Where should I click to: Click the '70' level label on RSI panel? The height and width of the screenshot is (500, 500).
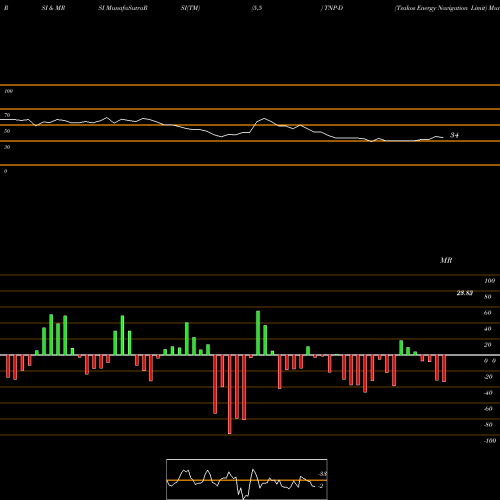coord(7,115)
